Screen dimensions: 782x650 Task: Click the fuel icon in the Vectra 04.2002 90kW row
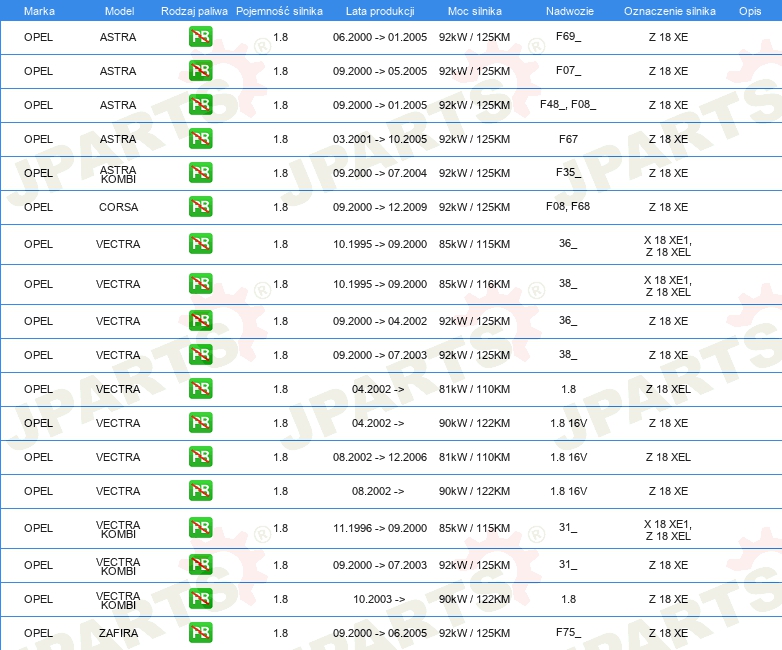tap(200, 423)
